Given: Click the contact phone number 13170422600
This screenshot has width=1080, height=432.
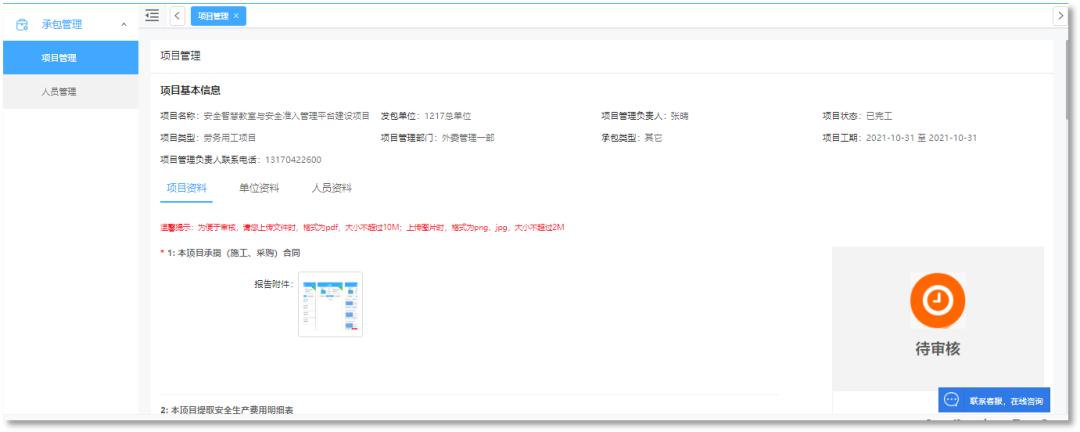Looking at the screenshot, I should coord(293,160).
